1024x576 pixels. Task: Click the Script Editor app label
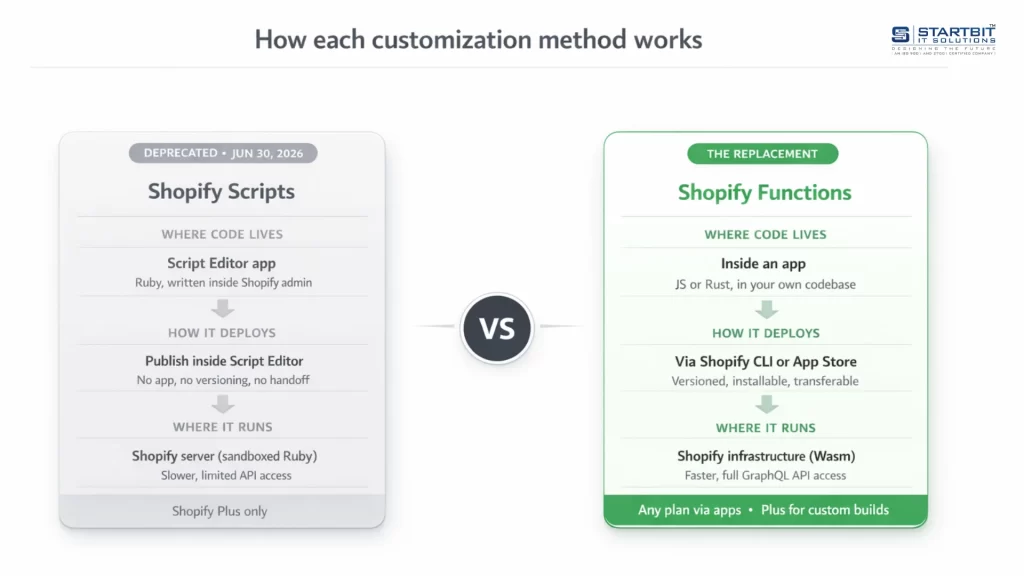coord(222,264)
